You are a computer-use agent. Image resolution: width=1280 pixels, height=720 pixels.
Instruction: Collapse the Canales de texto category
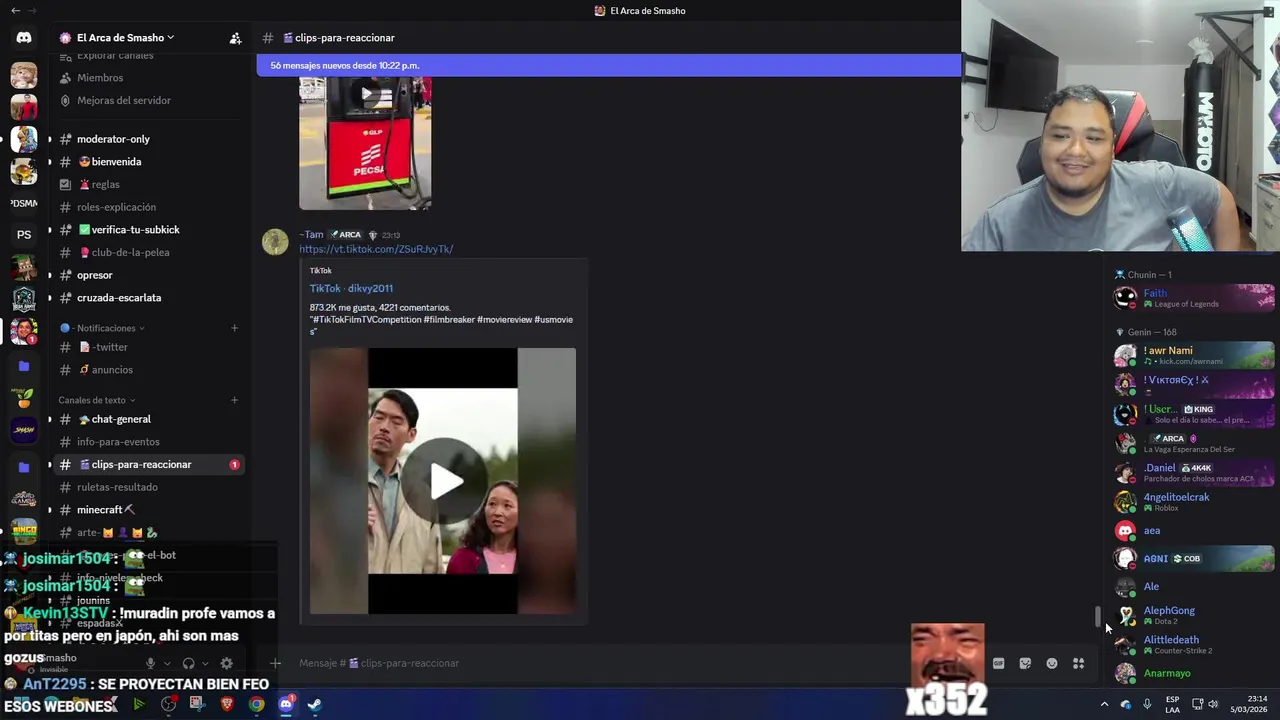click(x=97, y=400)
